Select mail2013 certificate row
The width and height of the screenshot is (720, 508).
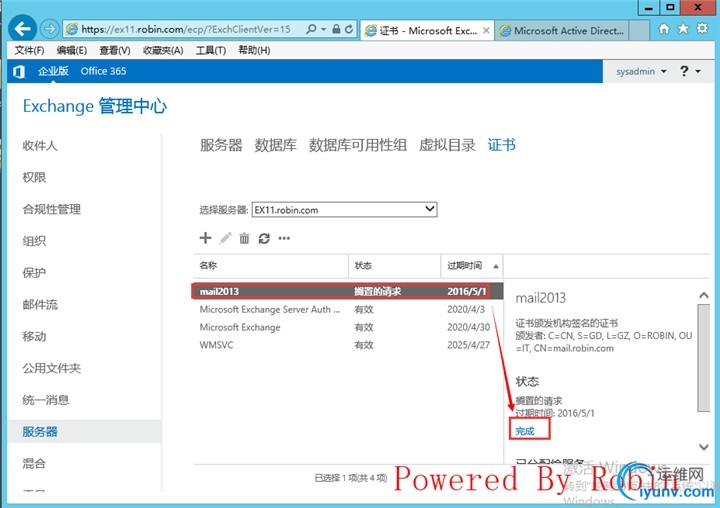347,291
